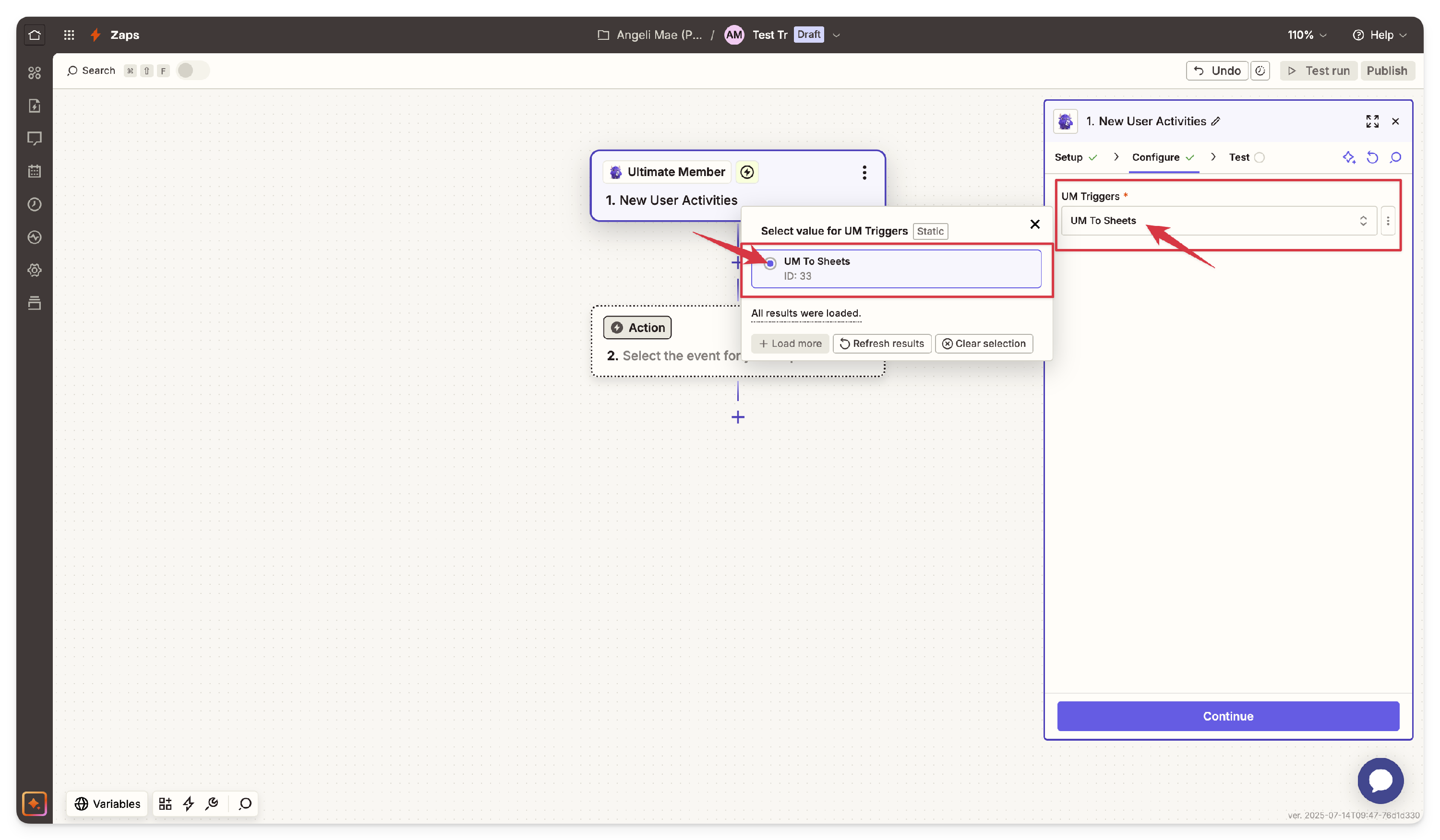
Task: Open the Zap history clock icon
Action: pyautogui.click(x=34, y=204)
